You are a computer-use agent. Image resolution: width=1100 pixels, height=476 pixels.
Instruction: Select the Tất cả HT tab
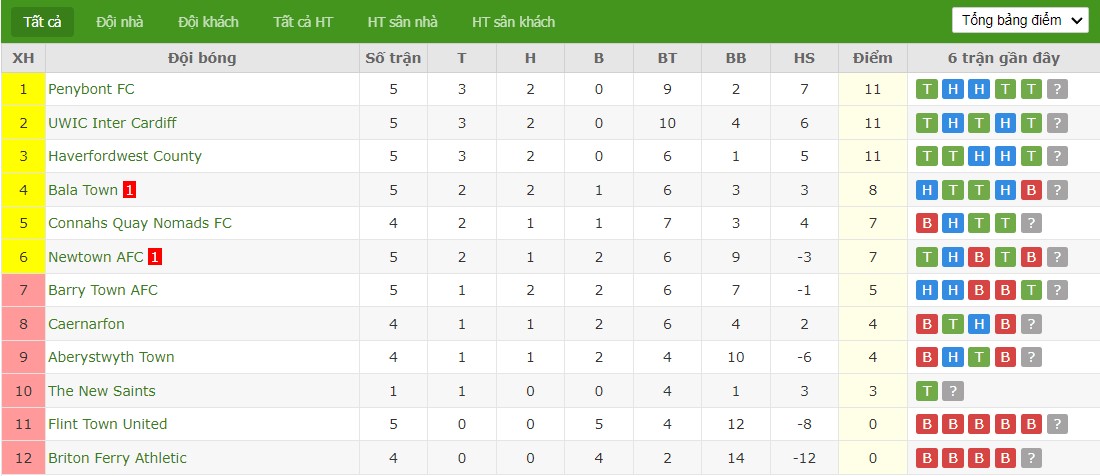(x=303, y=22)
